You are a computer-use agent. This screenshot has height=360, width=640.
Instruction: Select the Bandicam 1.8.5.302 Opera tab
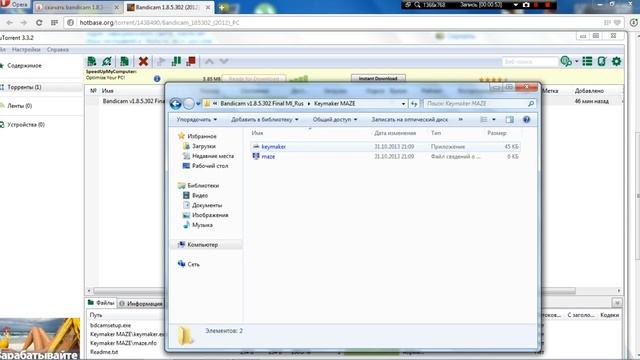click(169, 7)
